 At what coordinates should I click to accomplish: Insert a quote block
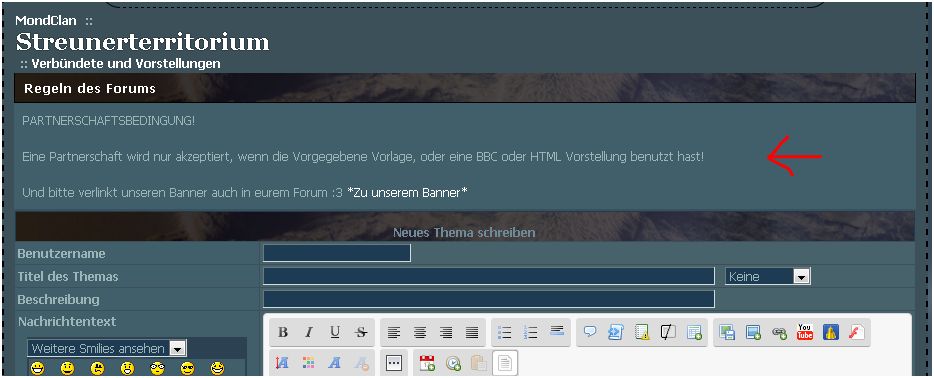coord(590,333)
